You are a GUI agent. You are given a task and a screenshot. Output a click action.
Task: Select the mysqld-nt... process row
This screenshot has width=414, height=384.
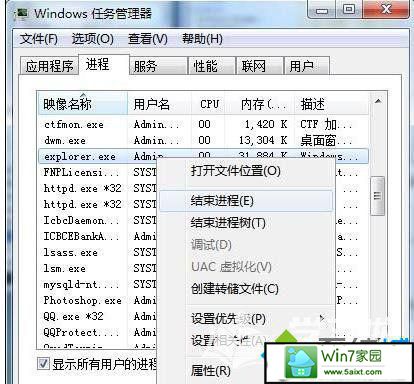click(97, 284)
